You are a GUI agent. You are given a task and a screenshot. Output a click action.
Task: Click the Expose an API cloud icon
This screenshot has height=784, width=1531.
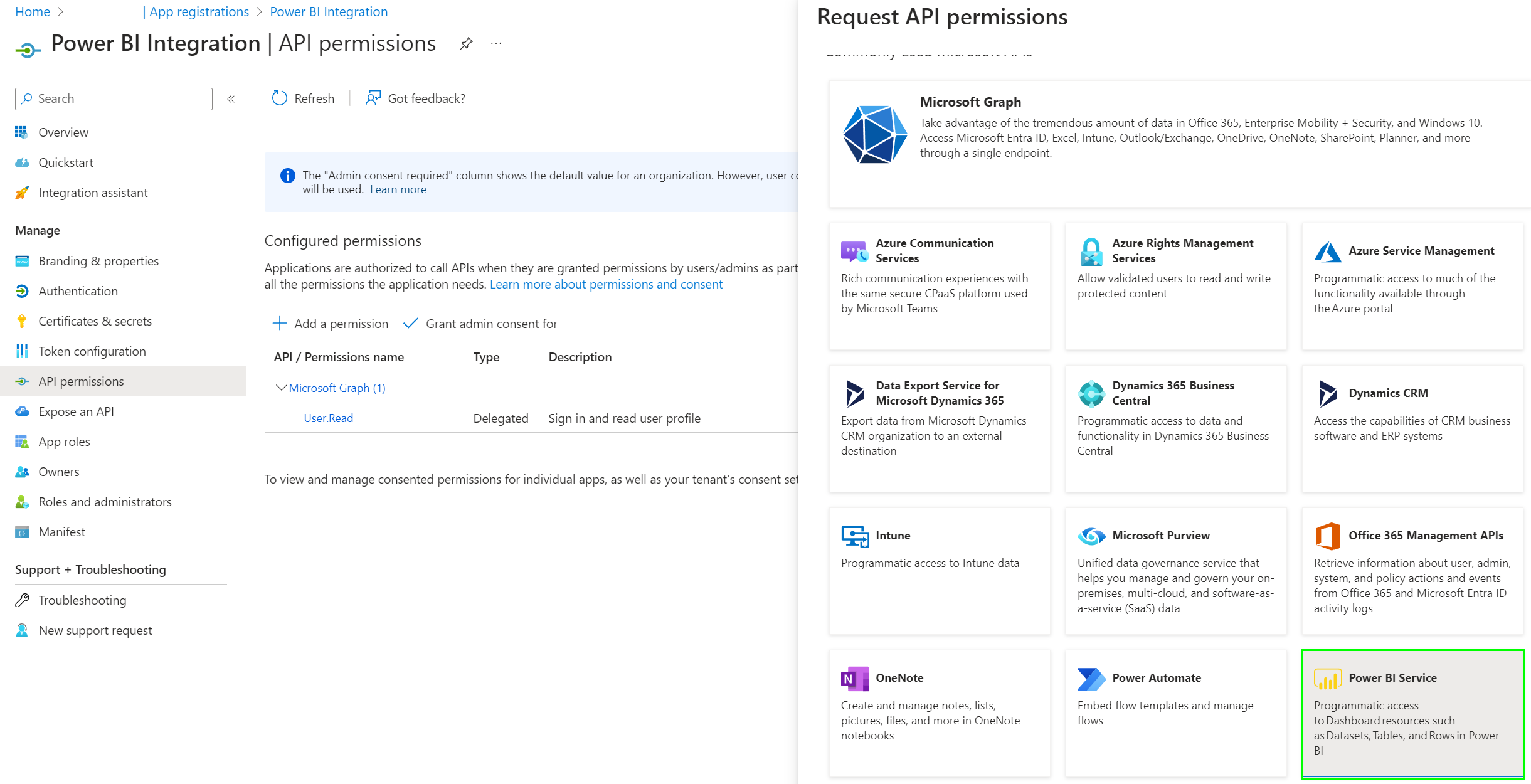(x=22, y=411)
